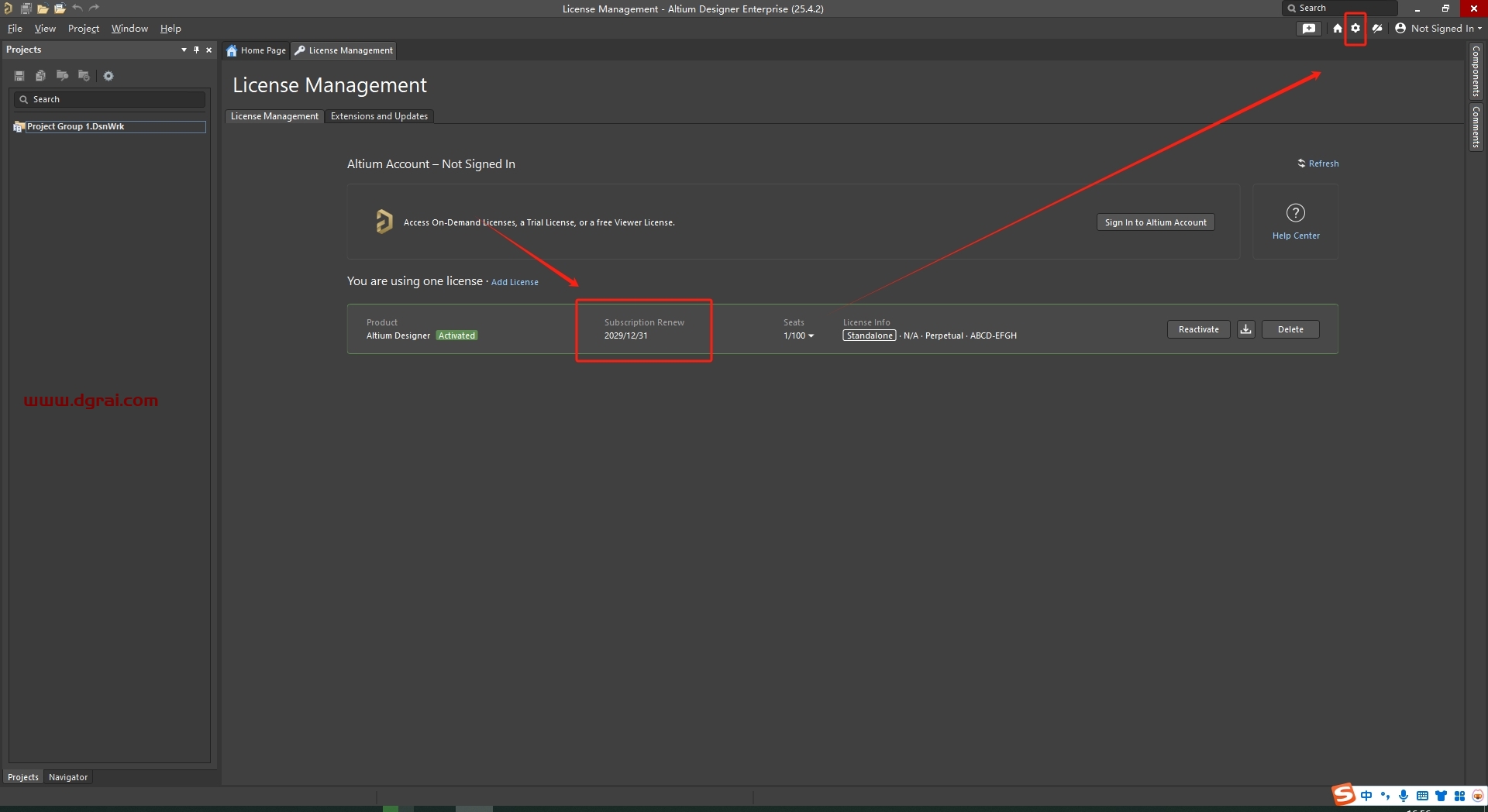The height and width of the screenshot is (812, 1488).
Task: Click the Undo arrow in the title bar
Action: tap(77, 9)
